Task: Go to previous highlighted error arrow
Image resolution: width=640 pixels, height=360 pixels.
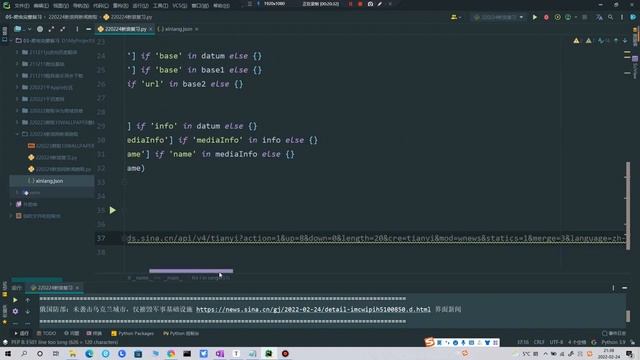Action: [x=616, y=41]
